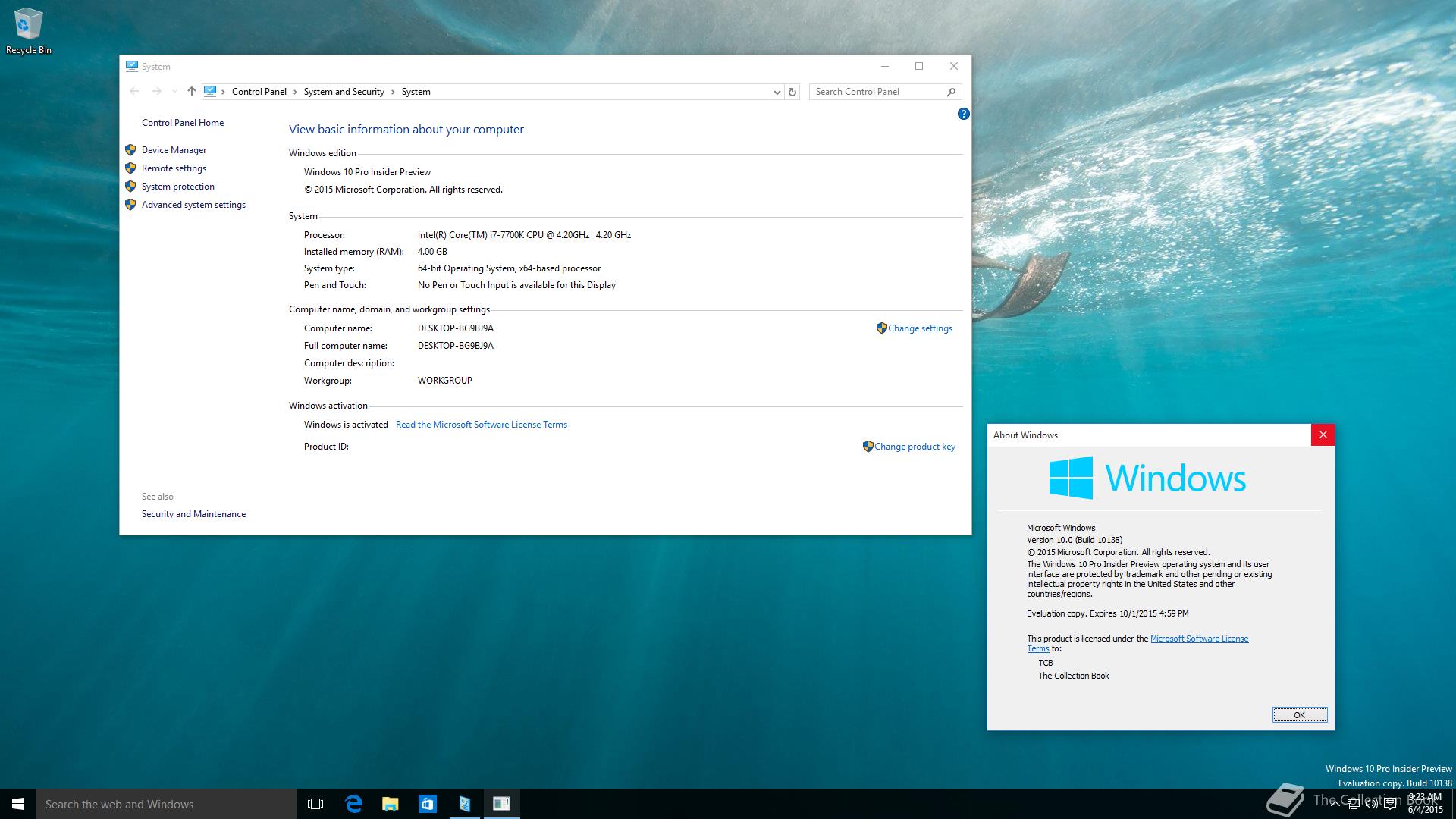The image size is (1456, 819).
Task: Open the network tray icon
Action: (1354, 805)
